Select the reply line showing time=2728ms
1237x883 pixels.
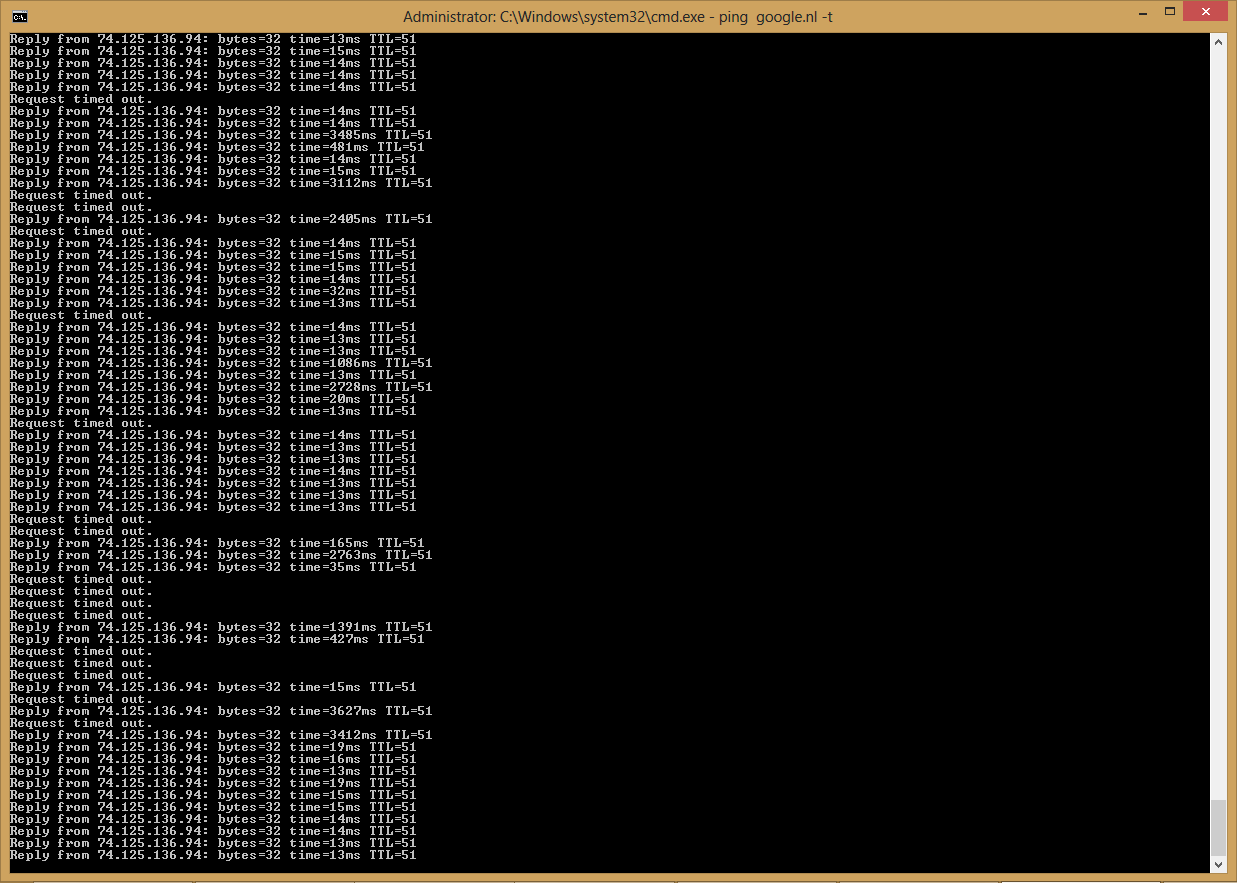click(x=220, y=387)
